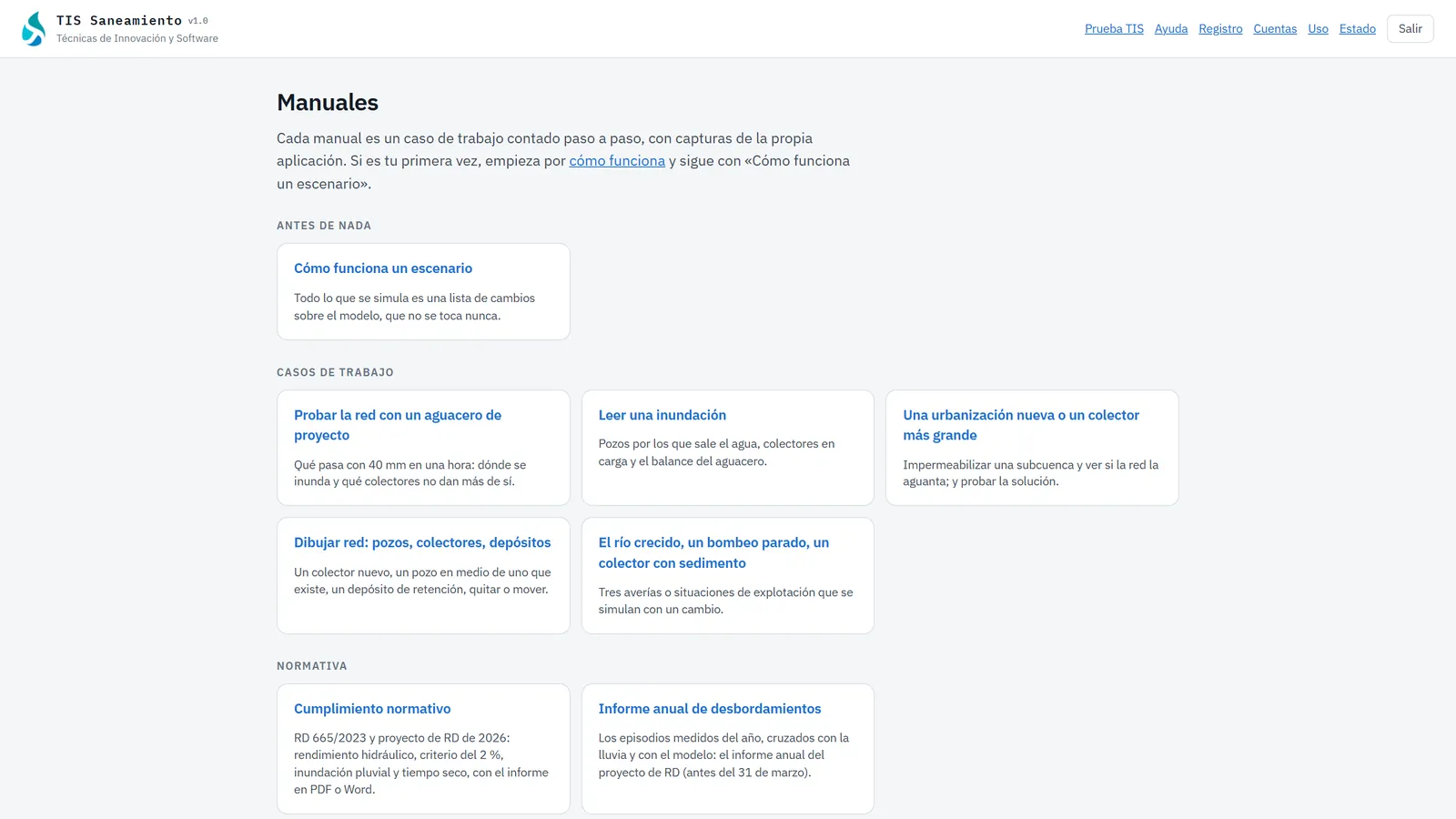1456x819 pixels.
Task: Click description 'Los episodios medidos del año'
Action: 723,755
